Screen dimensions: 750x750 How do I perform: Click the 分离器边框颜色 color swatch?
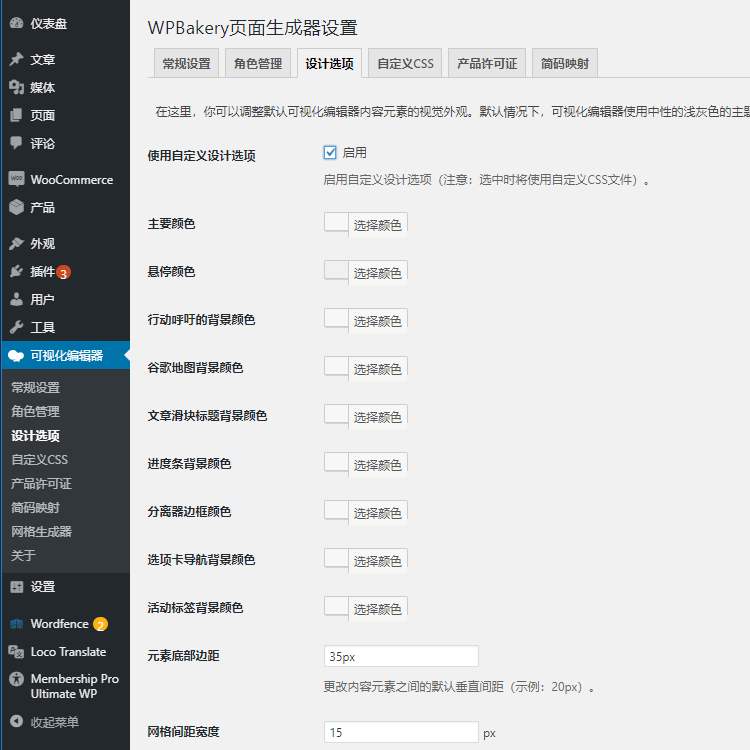coord(336,510)
